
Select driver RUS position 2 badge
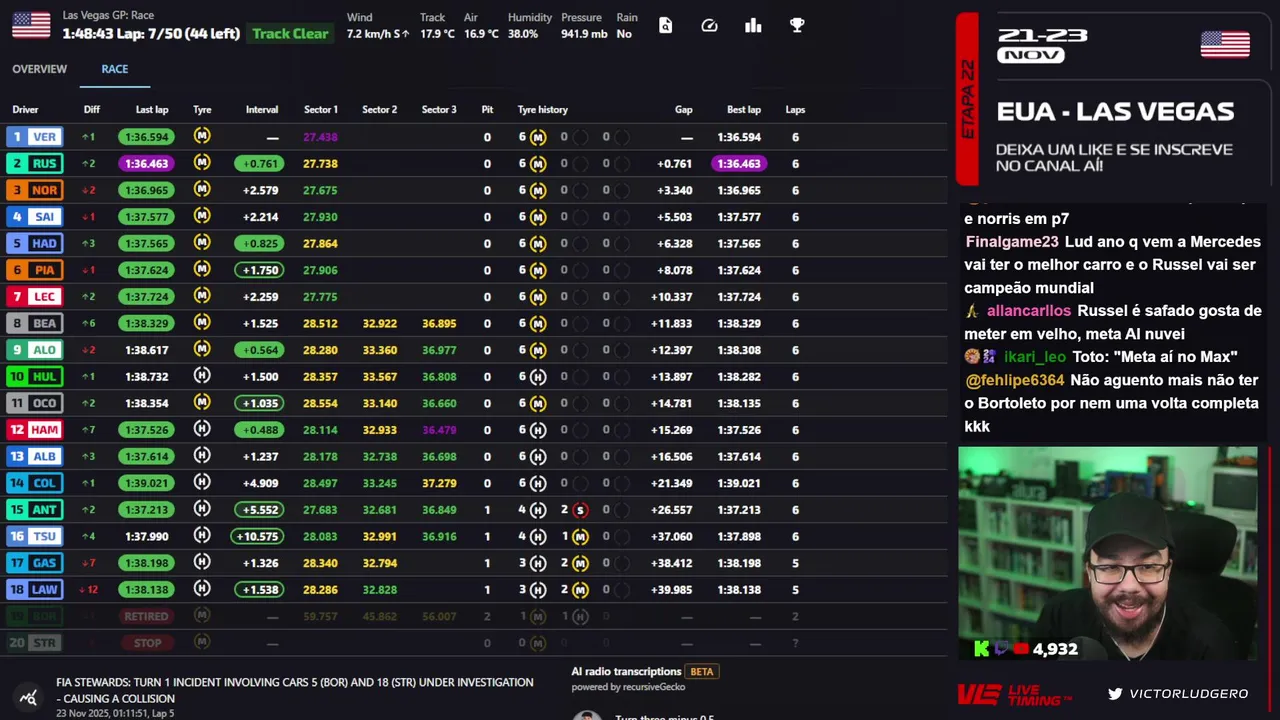point(34,163)
